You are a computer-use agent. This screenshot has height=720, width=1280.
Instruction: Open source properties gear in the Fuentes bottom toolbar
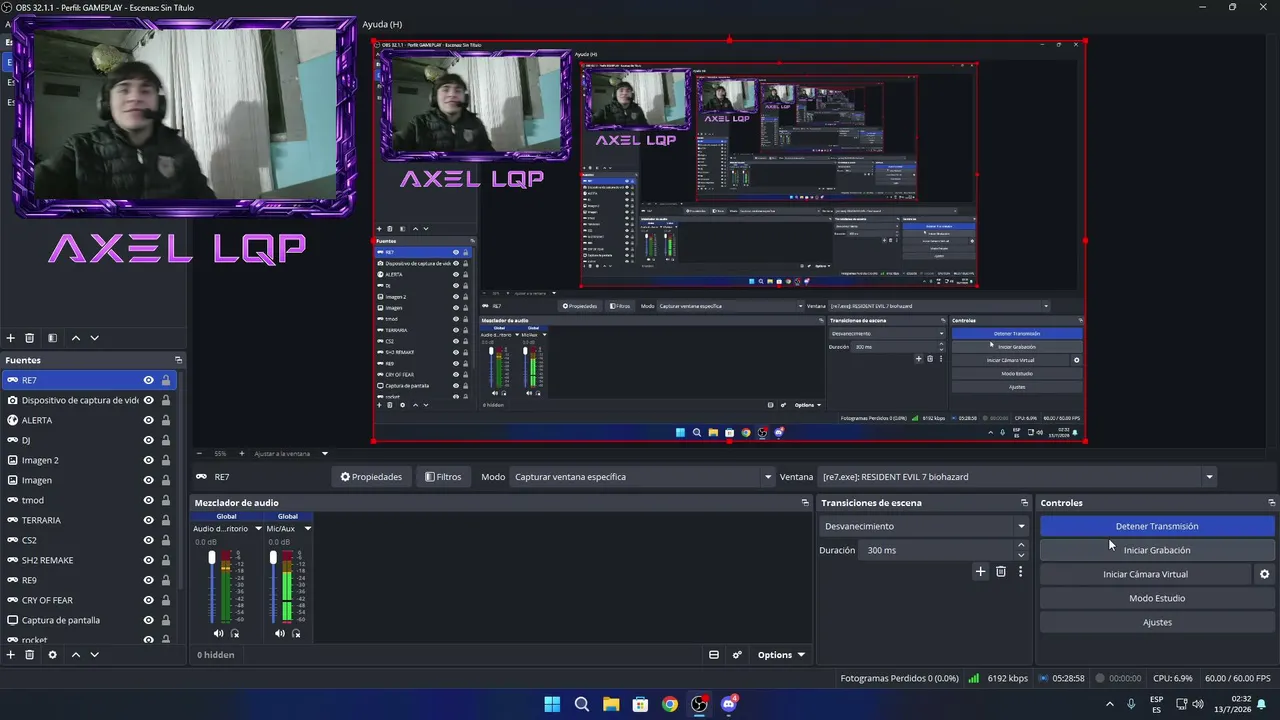[52, 655]
